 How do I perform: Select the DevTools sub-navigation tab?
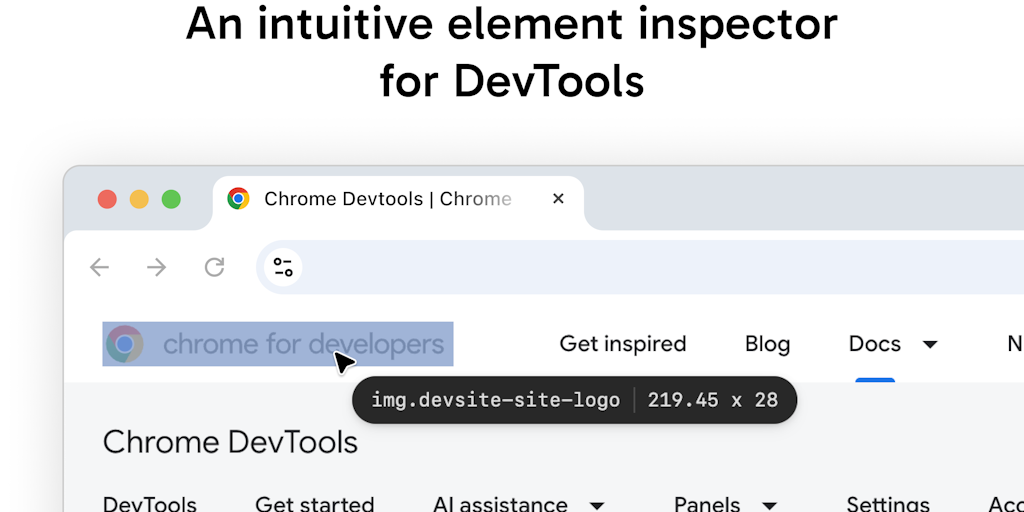pyautogui.click(x=150, y=504)
